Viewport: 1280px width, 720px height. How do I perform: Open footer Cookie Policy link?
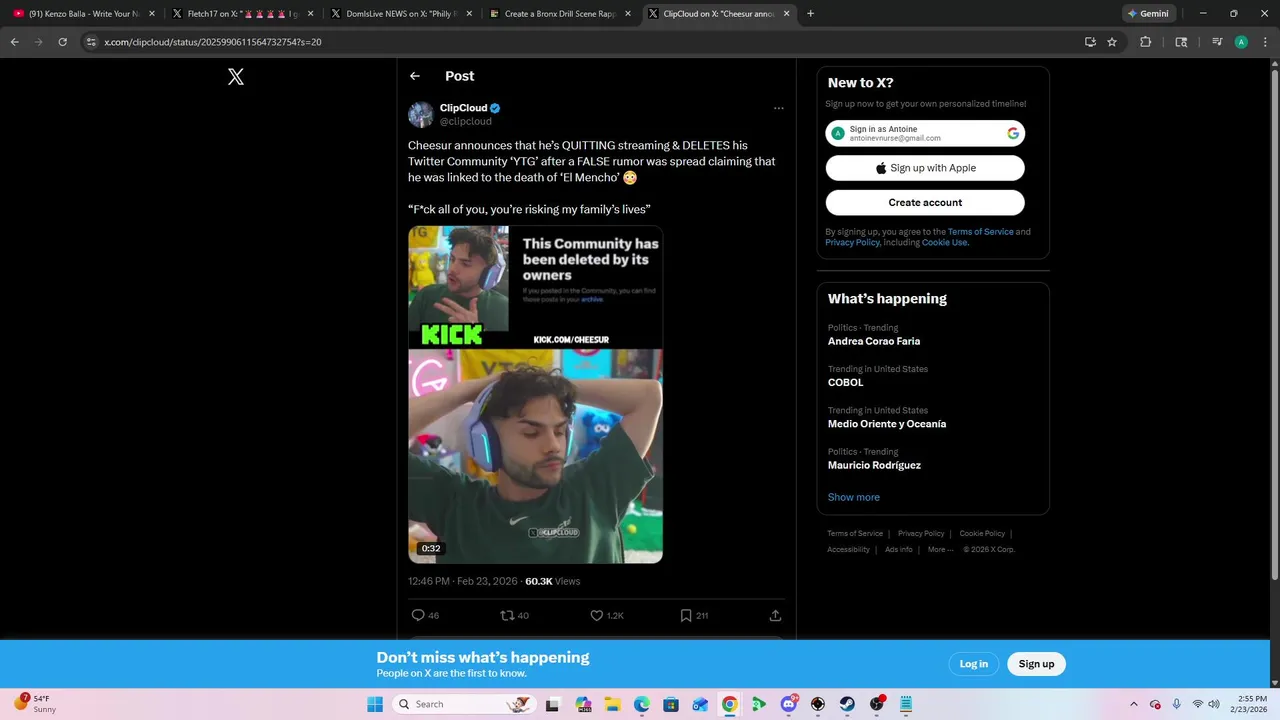click(982, 533)
